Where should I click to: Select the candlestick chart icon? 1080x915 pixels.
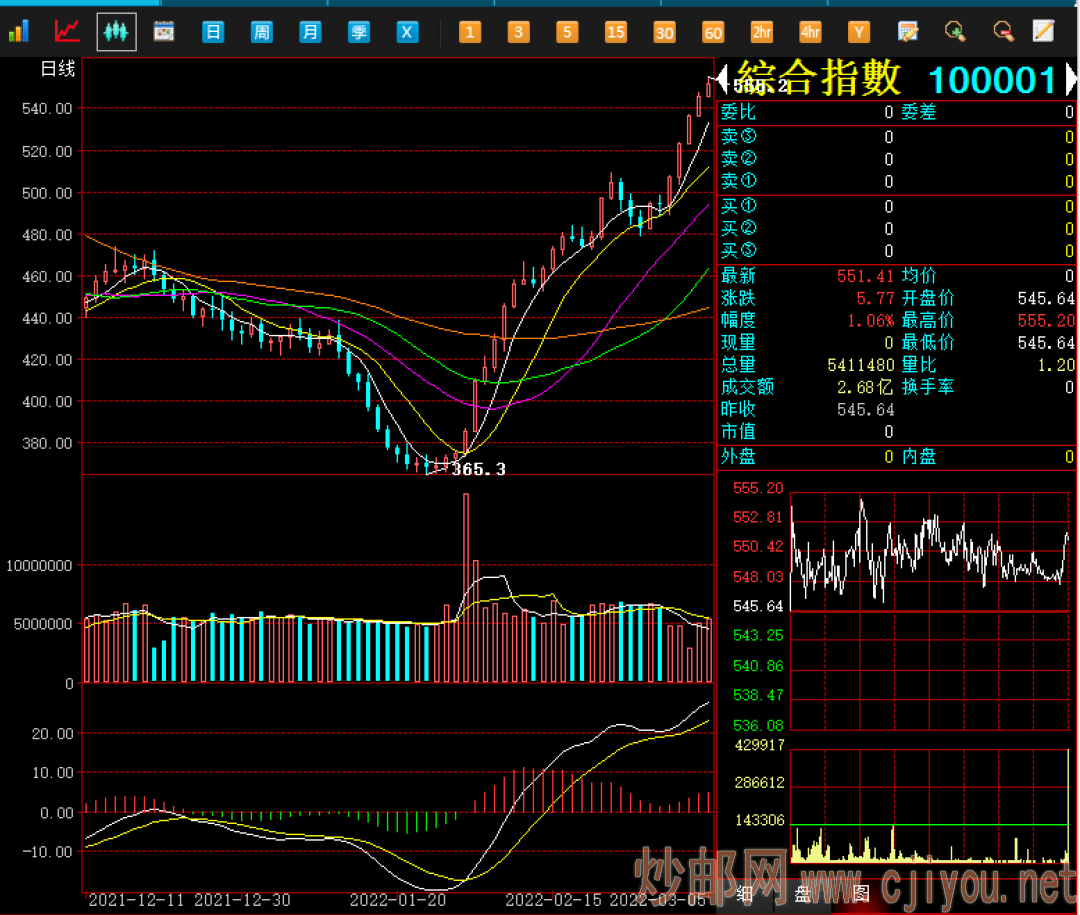point(116,32)
